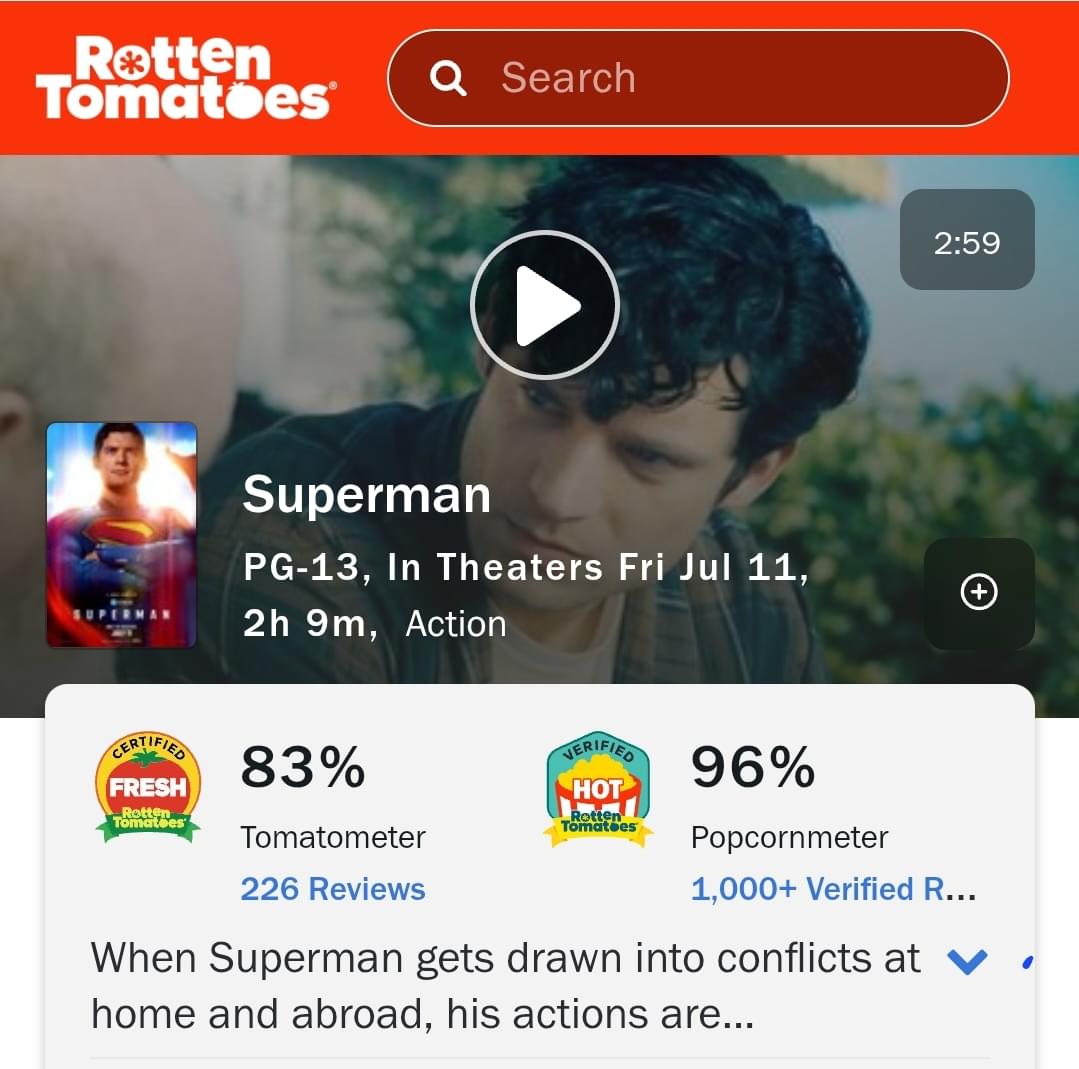Click the Tomatometer label
This screenshot has width=1079, height=1069.
[333, 838]
